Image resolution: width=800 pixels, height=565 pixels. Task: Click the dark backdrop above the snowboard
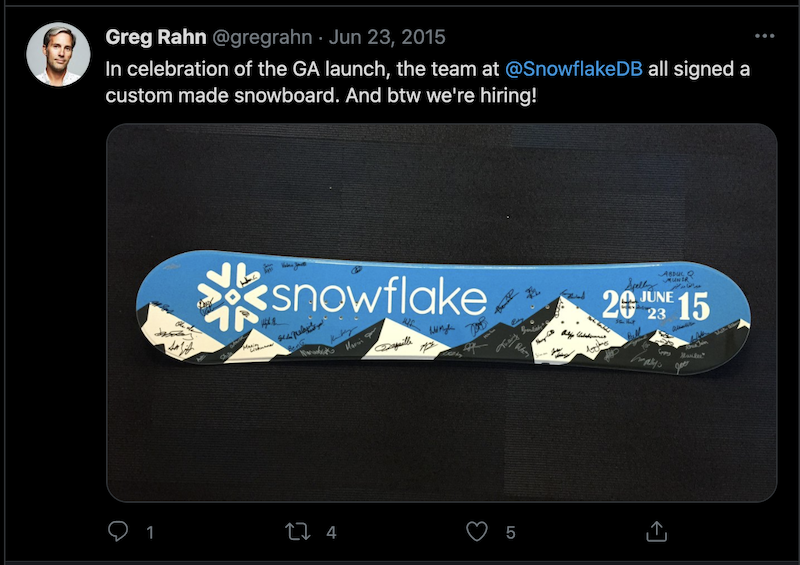441,189
